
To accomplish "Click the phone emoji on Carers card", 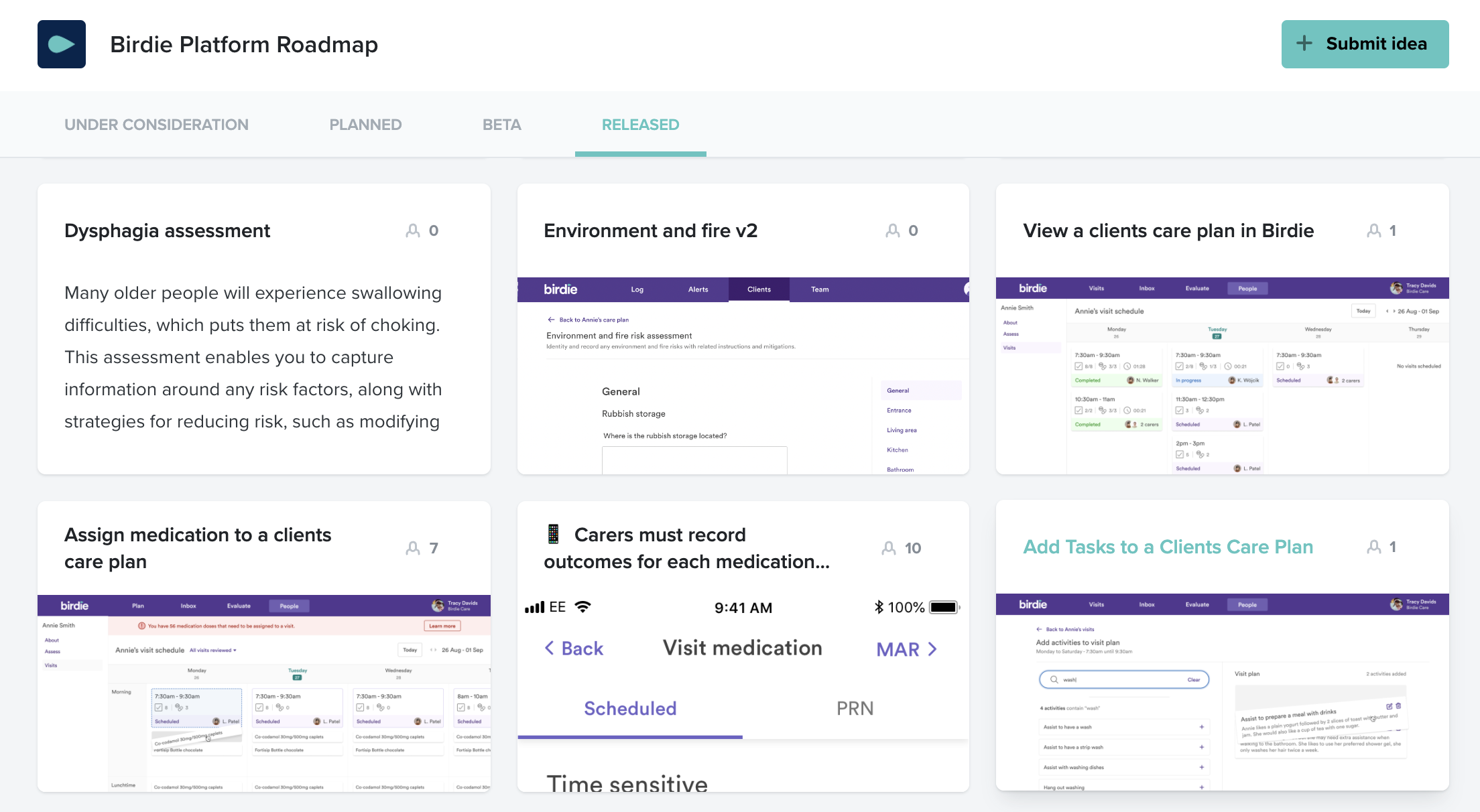I will [553, 534].
